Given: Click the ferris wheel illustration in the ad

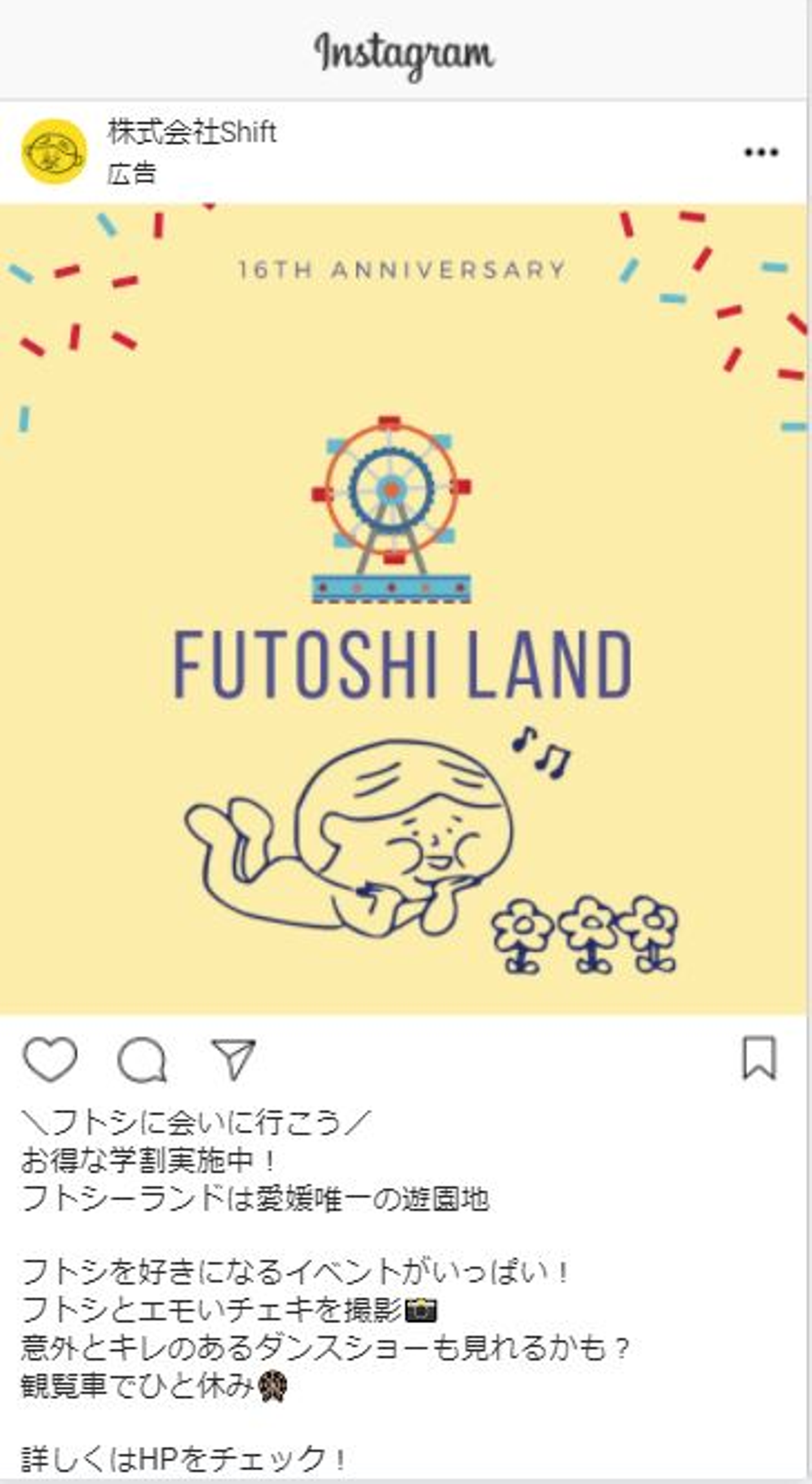Looking at the screenshot, I should pos(391,509).
